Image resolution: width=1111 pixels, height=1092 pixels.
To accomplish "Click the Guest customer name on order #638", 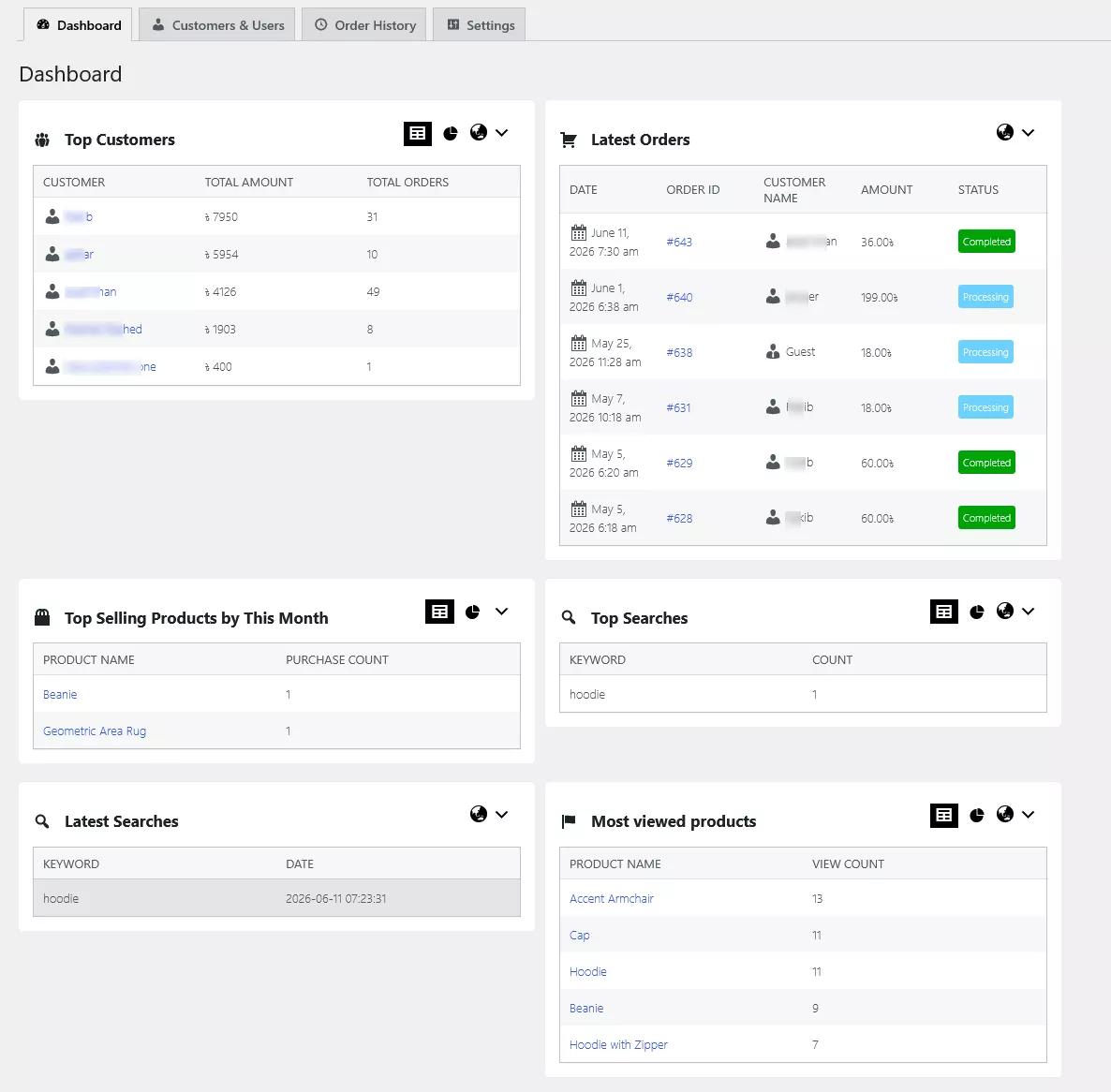I will (x=801, y=352).
